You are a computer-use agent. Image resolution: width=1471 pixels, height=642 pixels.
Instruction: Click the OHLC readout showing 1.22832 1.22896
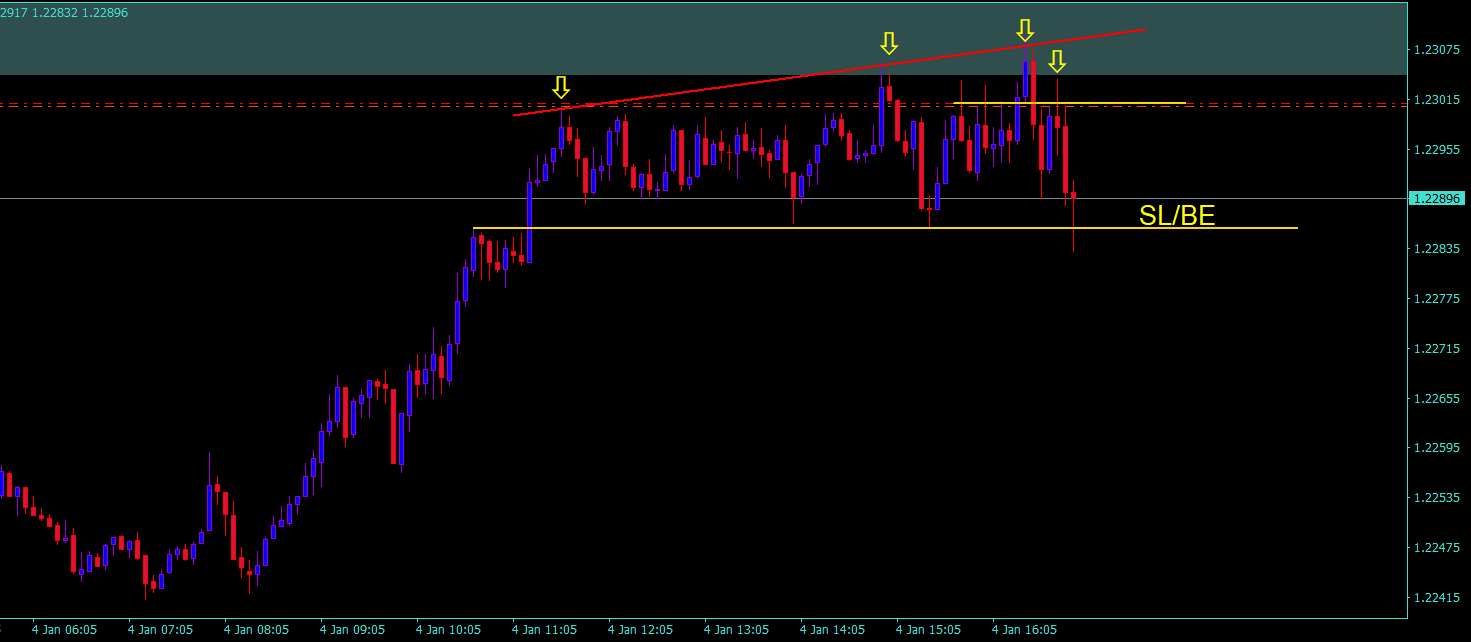pyautogui.click(x=64, y=12)
